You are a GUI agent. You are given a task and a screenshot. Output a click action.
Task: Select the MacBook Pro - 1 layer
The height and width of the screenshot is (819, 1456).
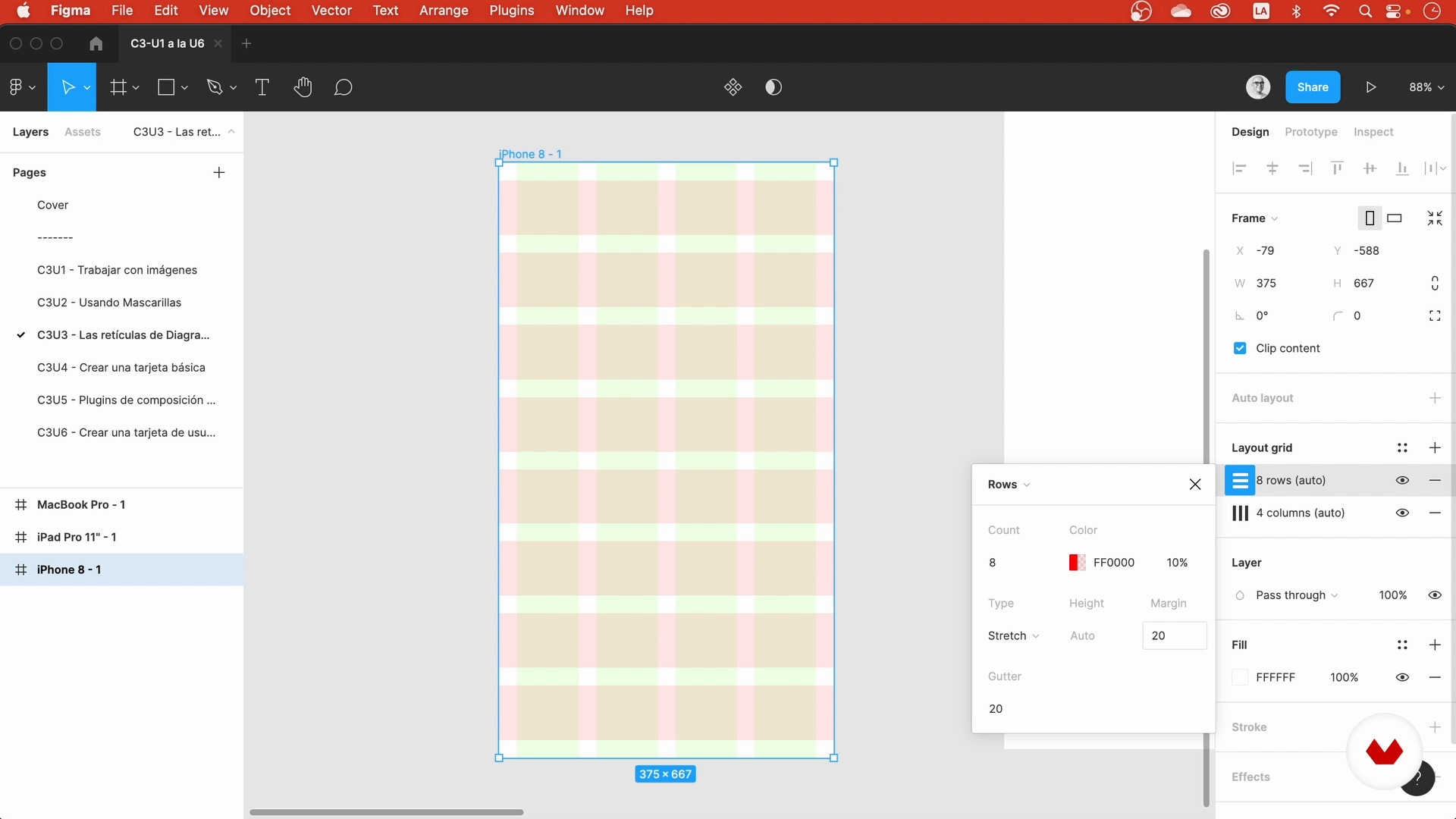[121, 505]
